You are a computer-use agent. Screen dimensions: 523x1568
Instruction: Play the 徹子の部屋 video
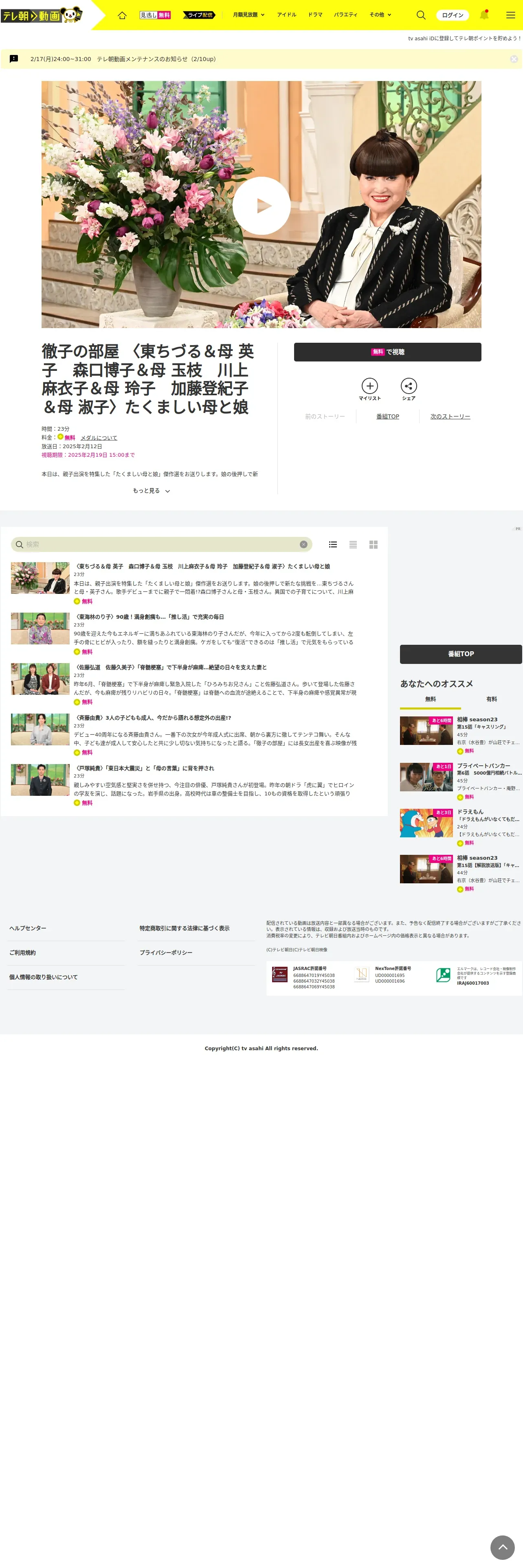[261, 206]
